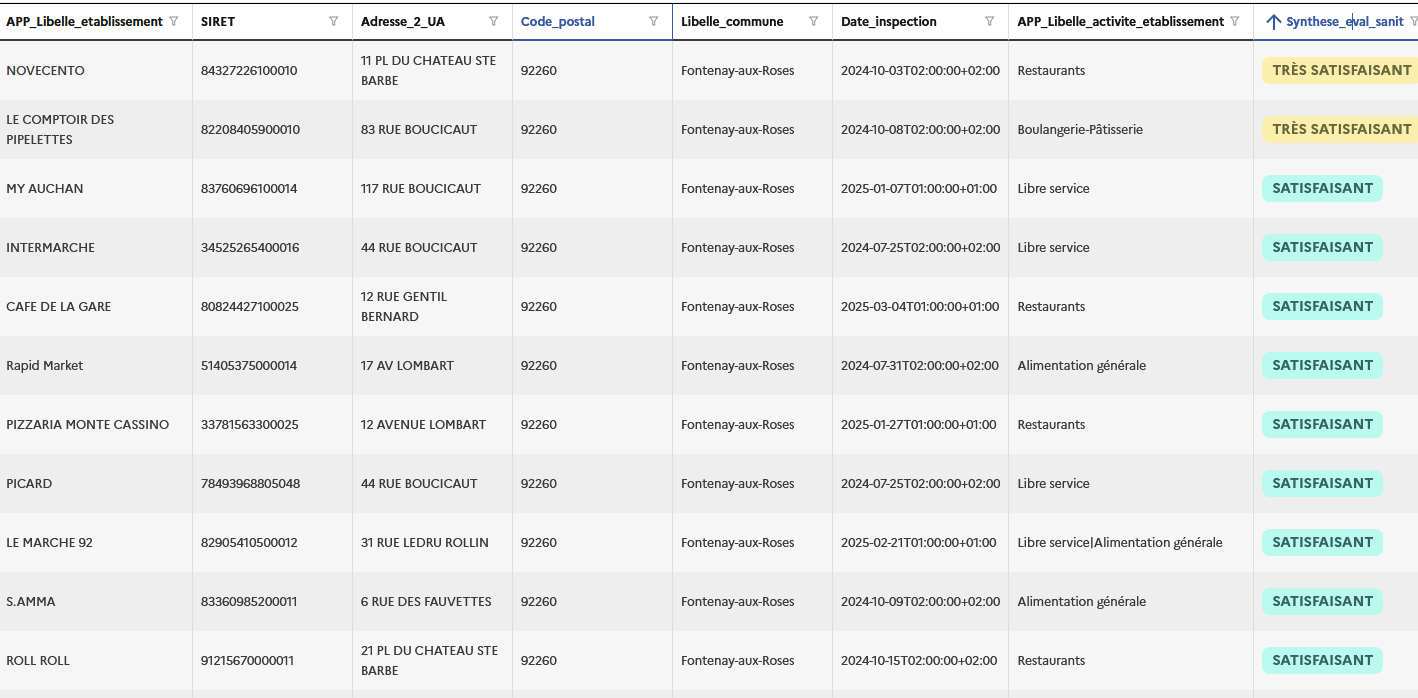This screenshot has width=1418, height=698.
Task: Click address 12 AVENUE LOMBART
Action: [423, 424]
